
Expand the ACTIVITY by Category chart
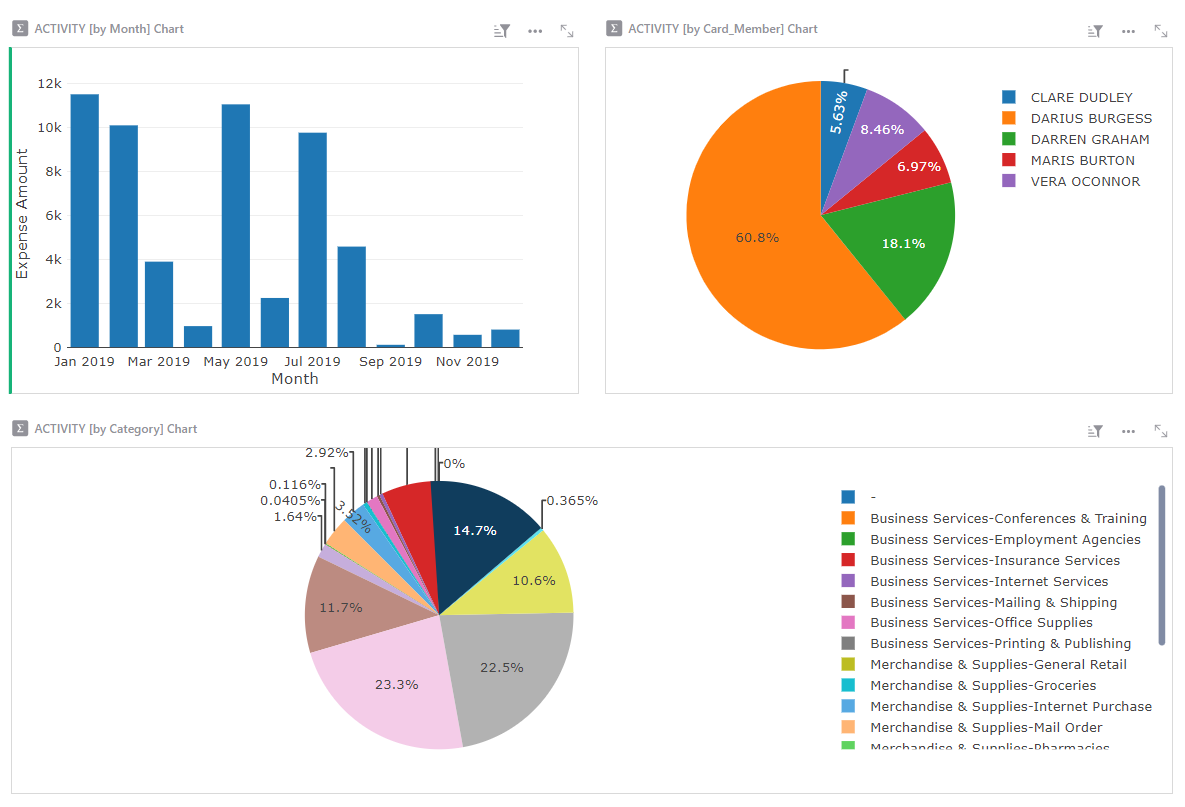click(x=1161, y=431)
